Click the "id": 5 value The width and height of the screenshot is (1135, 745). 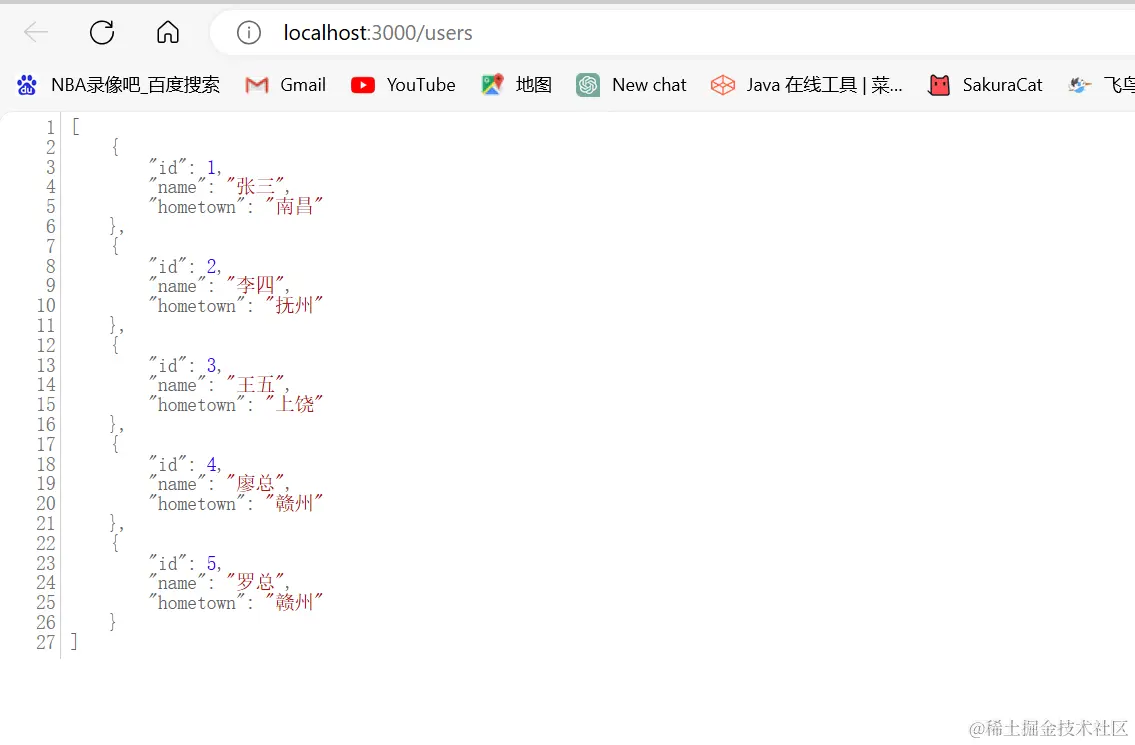pyautogui.click(x=211, y=563)
